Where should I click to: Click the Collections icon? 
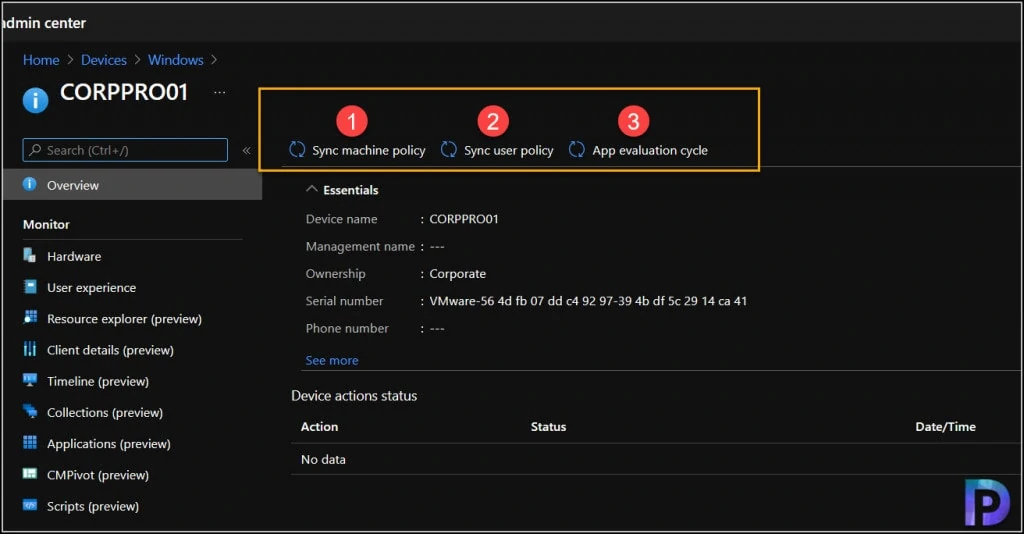tap(29, 411)
